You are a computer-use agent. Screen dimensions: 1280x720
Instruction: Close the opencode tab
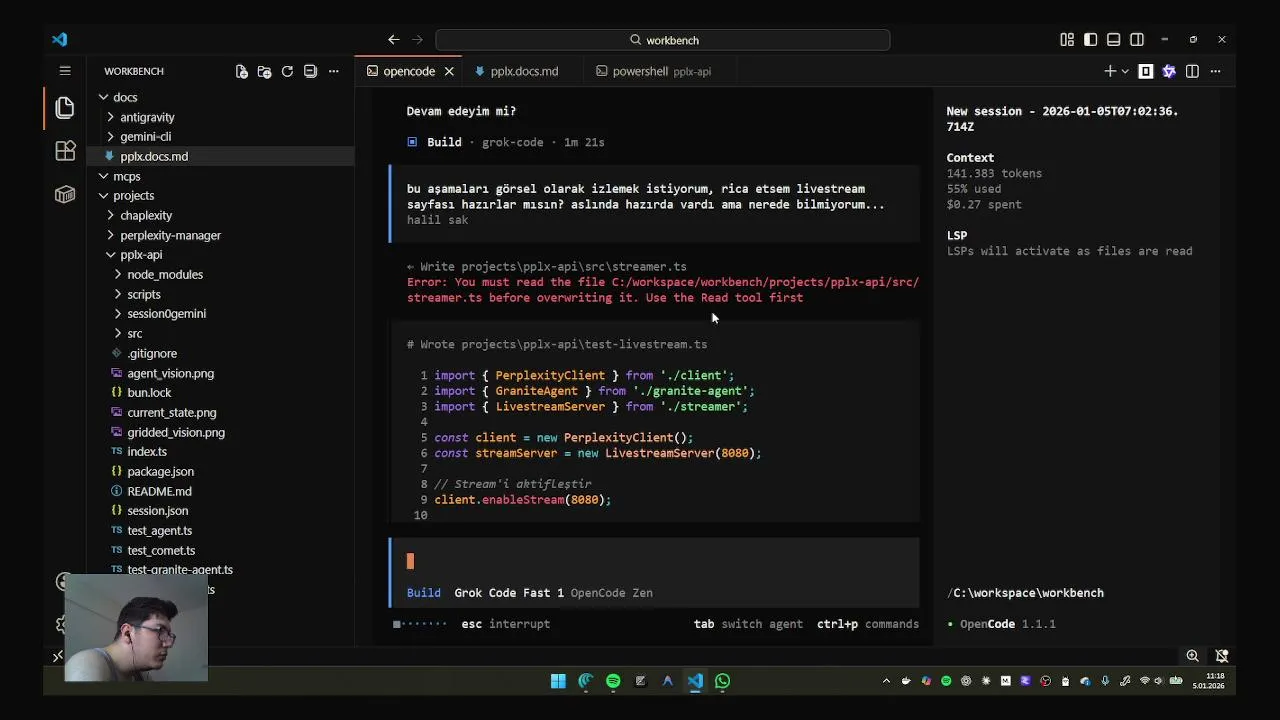click(449, 71)
